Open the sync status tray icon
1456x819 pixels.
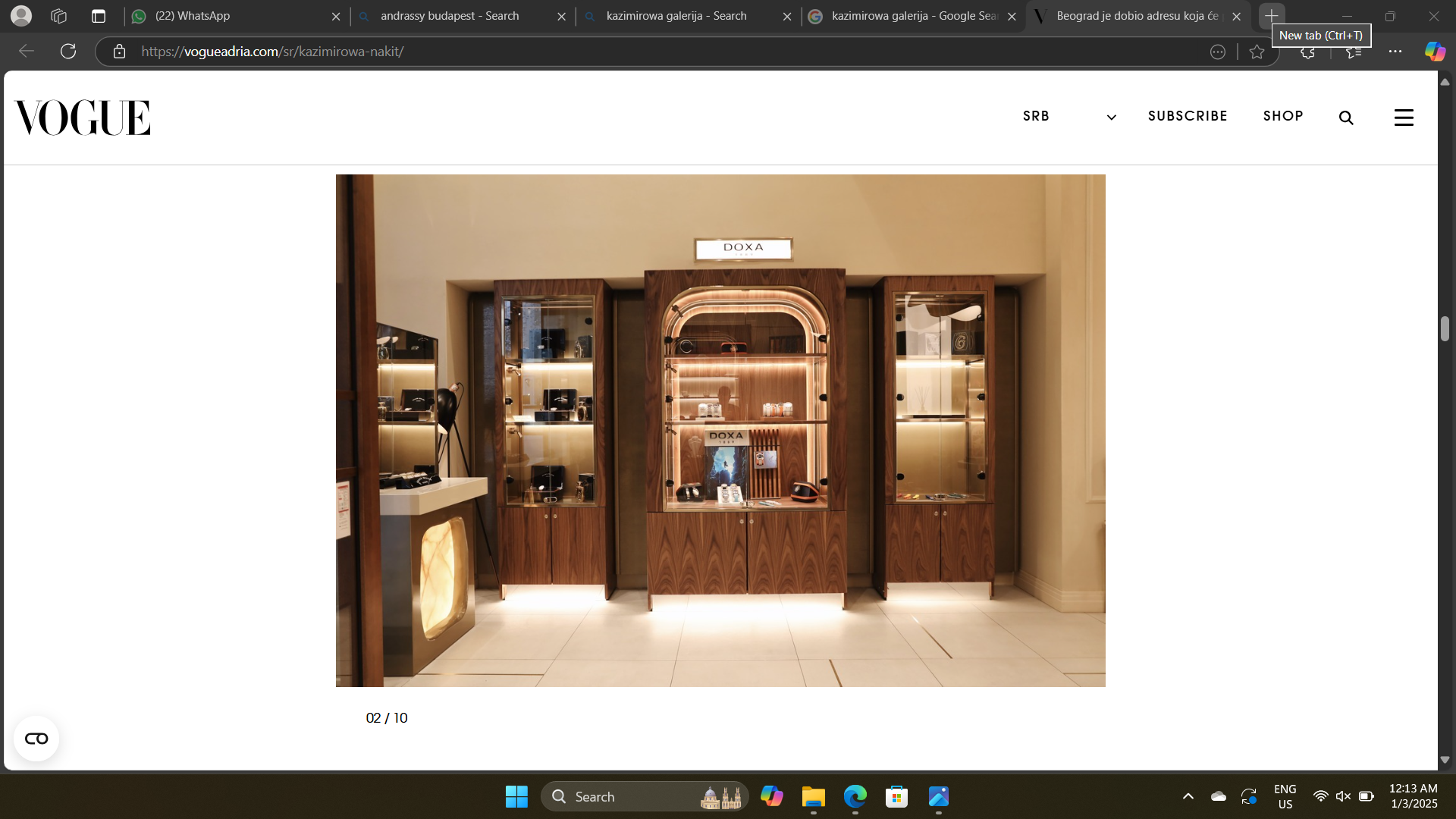coord(1249,796)
